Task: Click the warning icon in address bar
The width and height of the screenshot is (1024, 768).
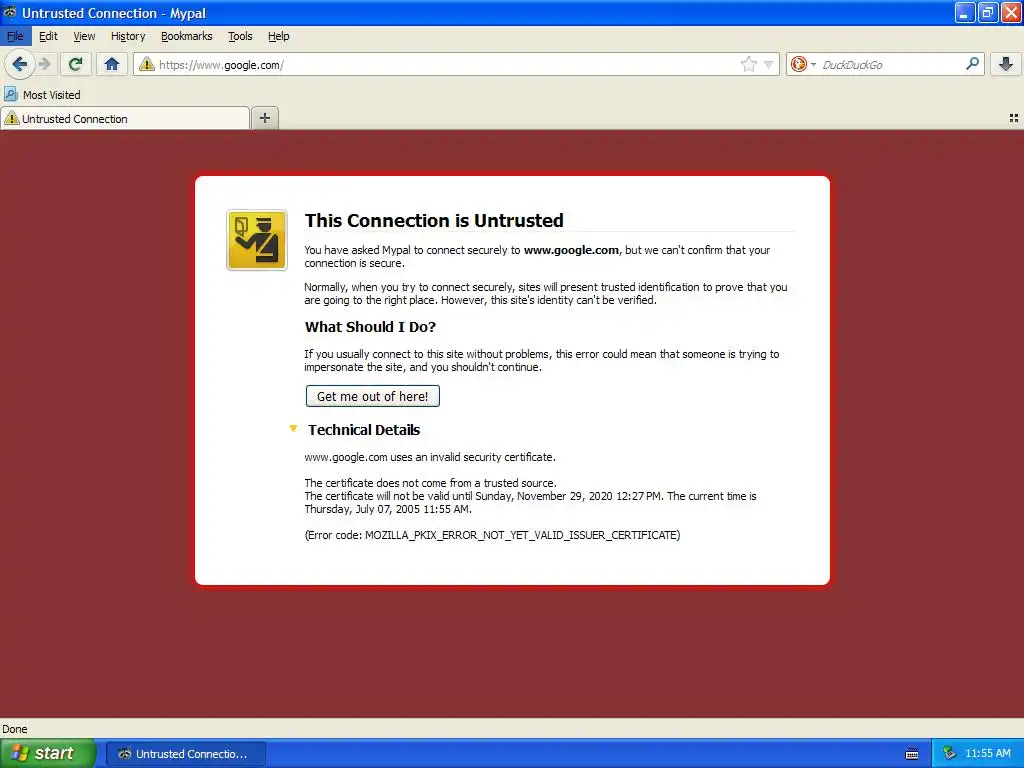Action: click(147, 64)
